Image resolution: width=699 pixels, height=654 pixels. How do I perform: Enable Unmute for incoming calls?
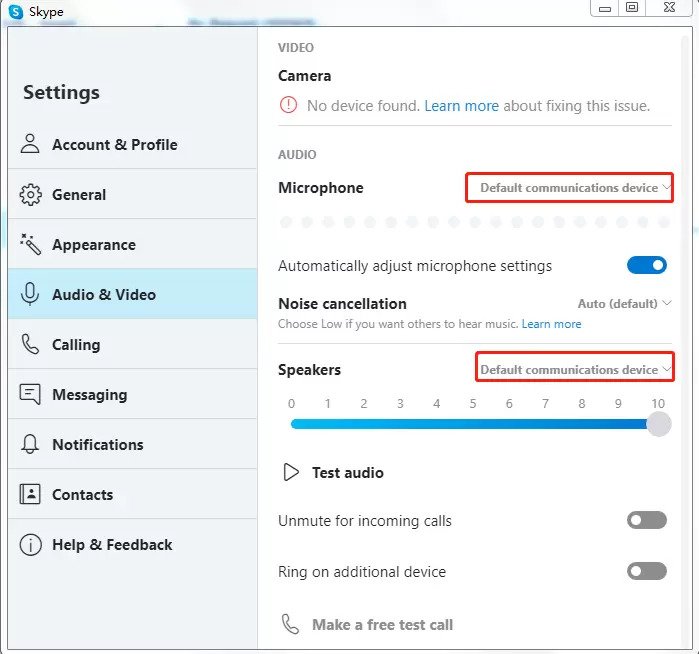coord(647,520)
